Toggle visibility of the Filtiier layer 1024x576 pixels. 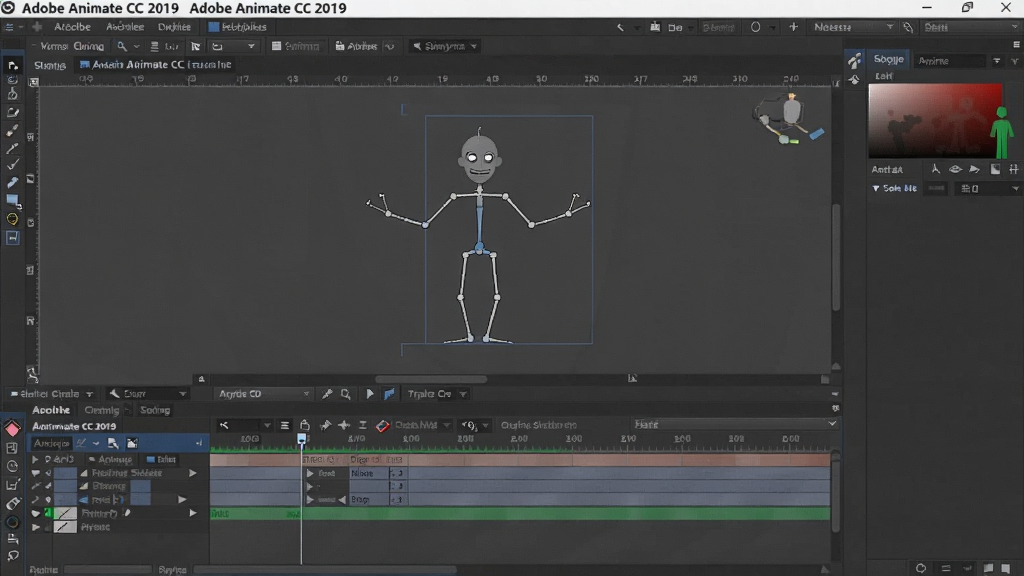[35, 513]
